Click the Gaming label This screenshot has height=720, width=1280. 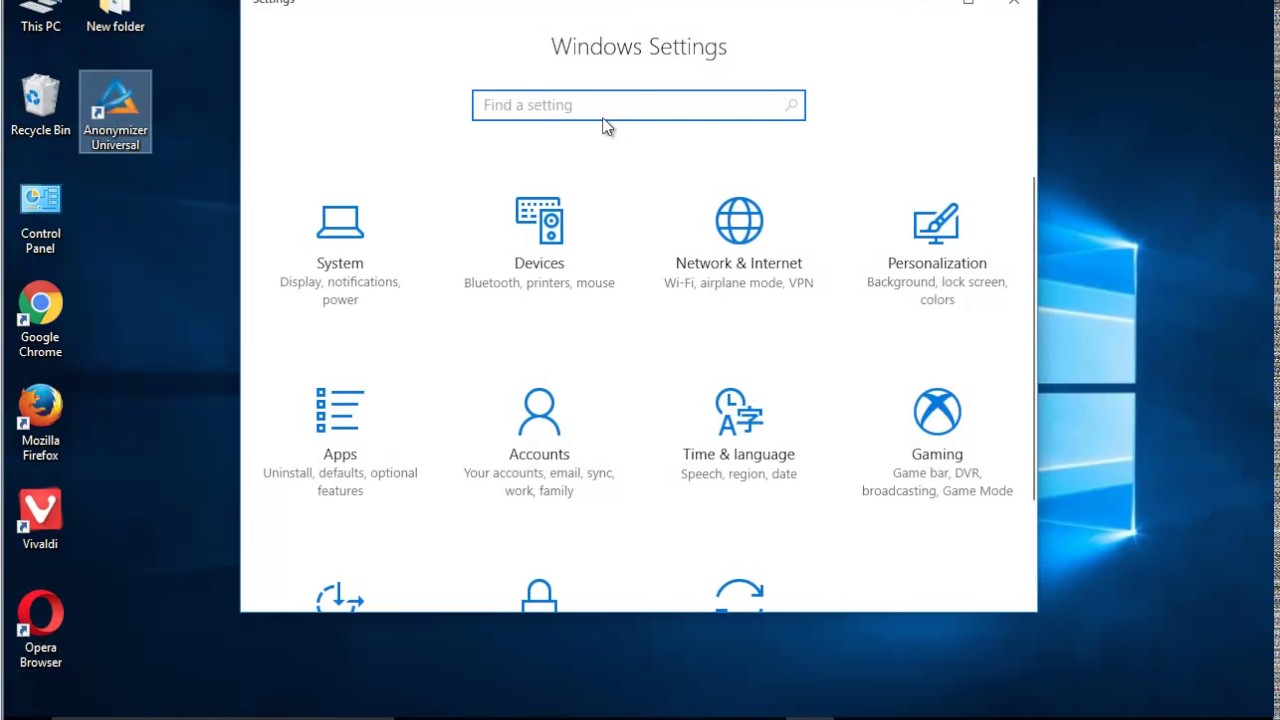click(x=937, y=454)
